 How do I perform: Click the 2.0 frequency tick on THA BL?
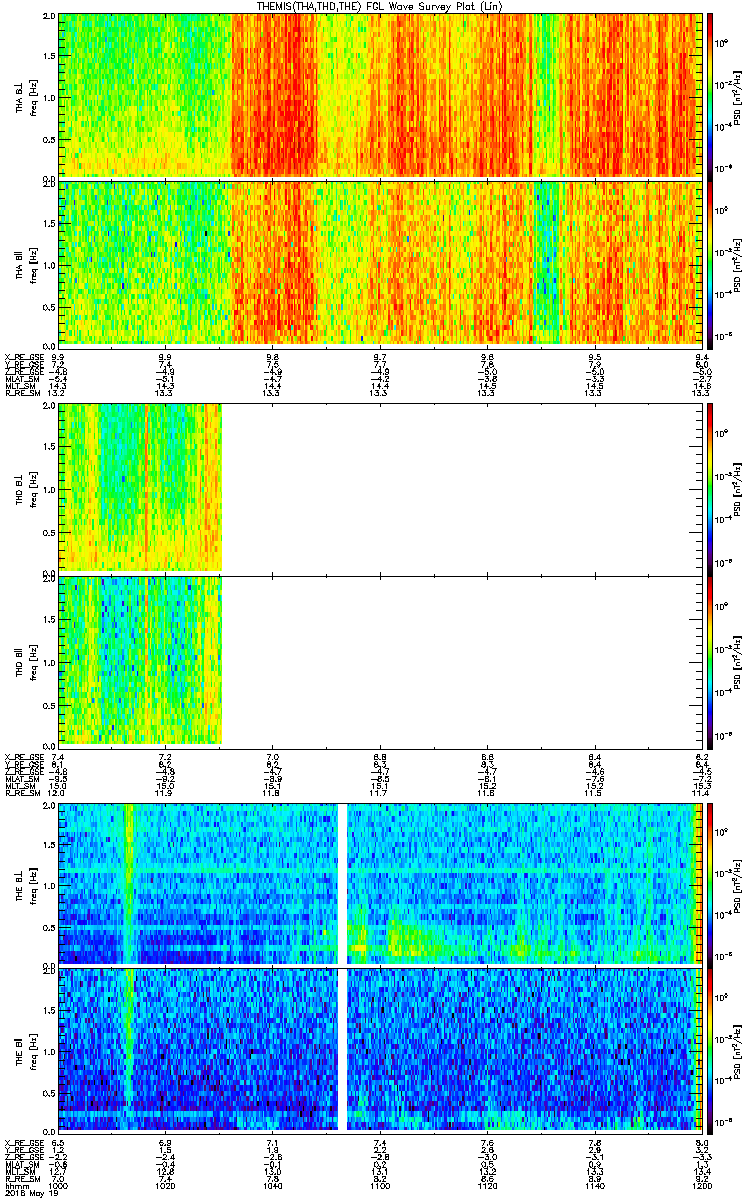coord(50,17)
